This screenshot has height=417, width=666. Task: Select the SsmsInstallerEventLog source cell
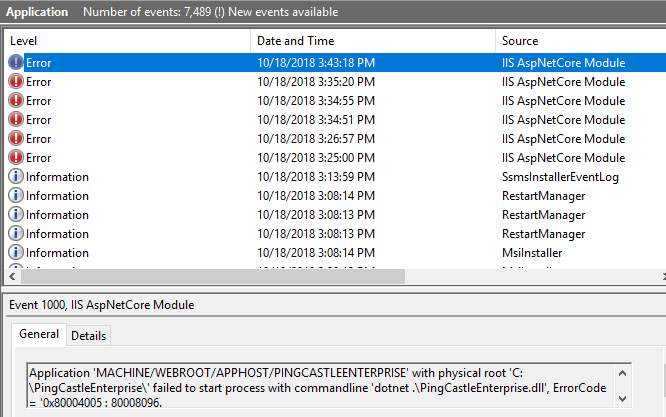tap(560, 177)
